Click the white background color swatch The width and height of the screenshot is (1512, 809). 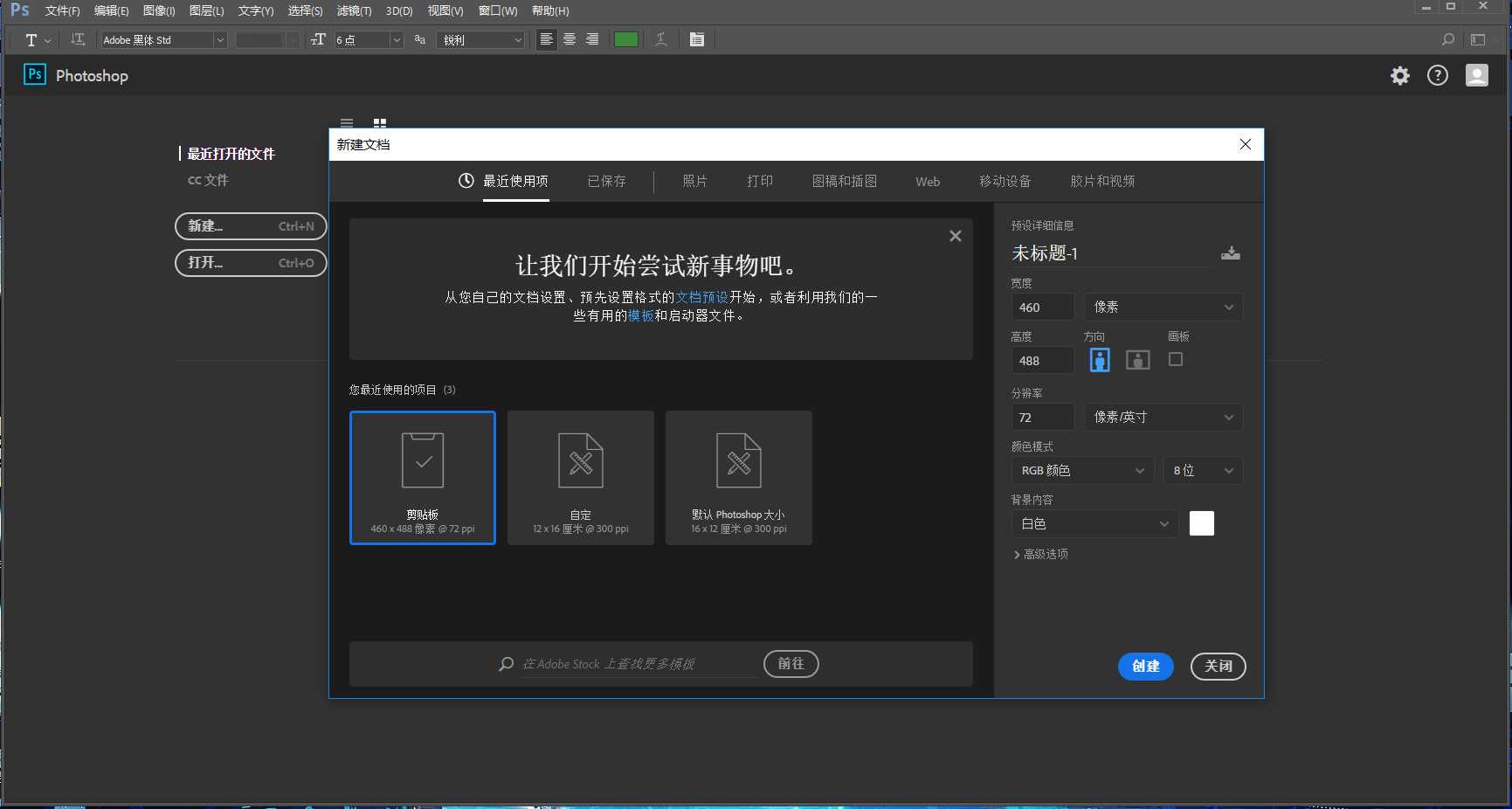(x=1202, y=523)
